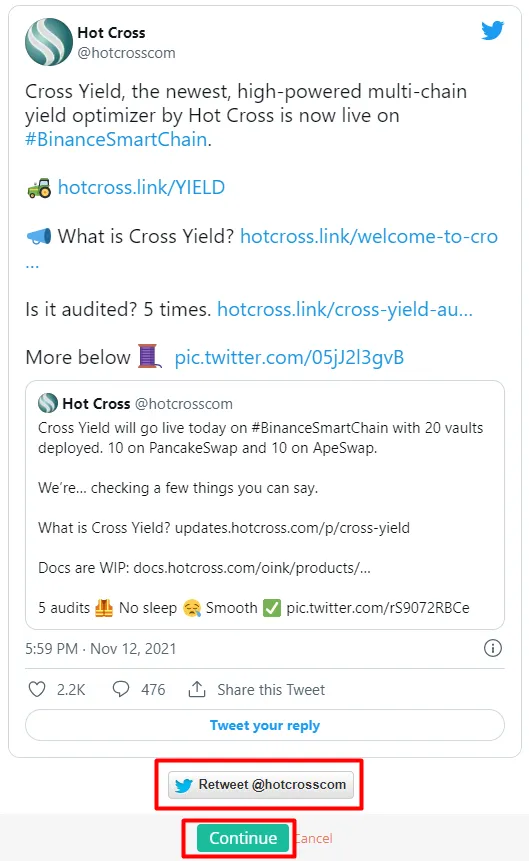Open the #BinanceSmartChain hashtag
Screen dimensions: 529x861
point(116,139)
